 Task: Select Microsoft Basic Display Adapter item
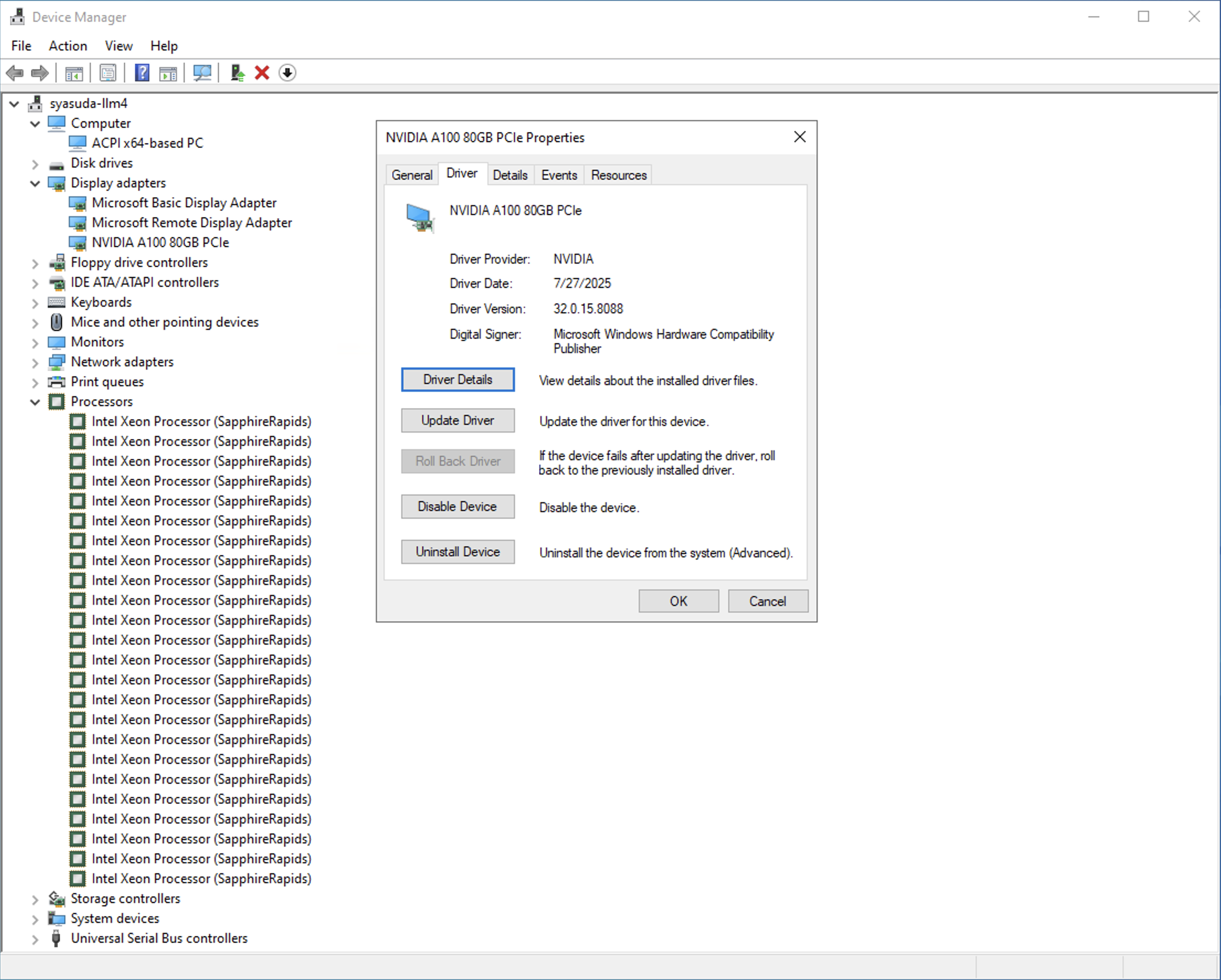click(x=184, y=203)
